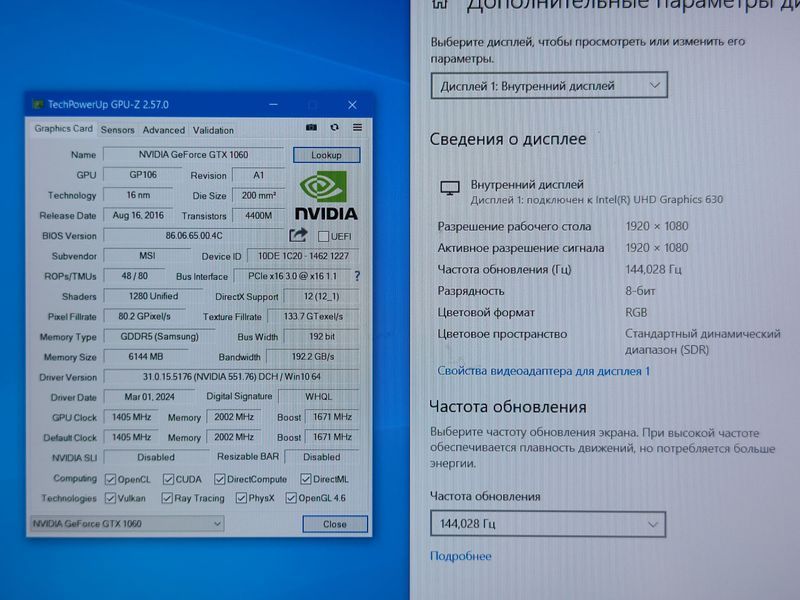
Task: Click the Bandwidth field 192.2 GB/s
Action: coord(313,357)
